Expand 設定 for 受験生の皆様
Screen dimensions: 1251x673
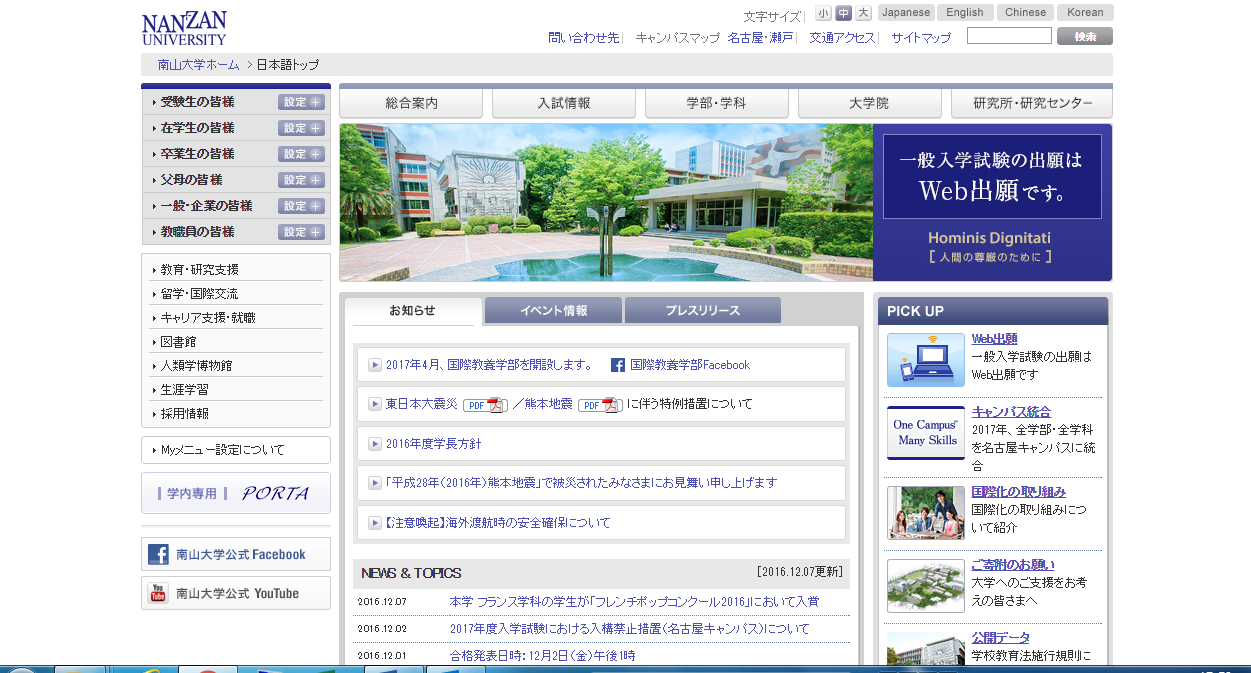click(302, 102)
